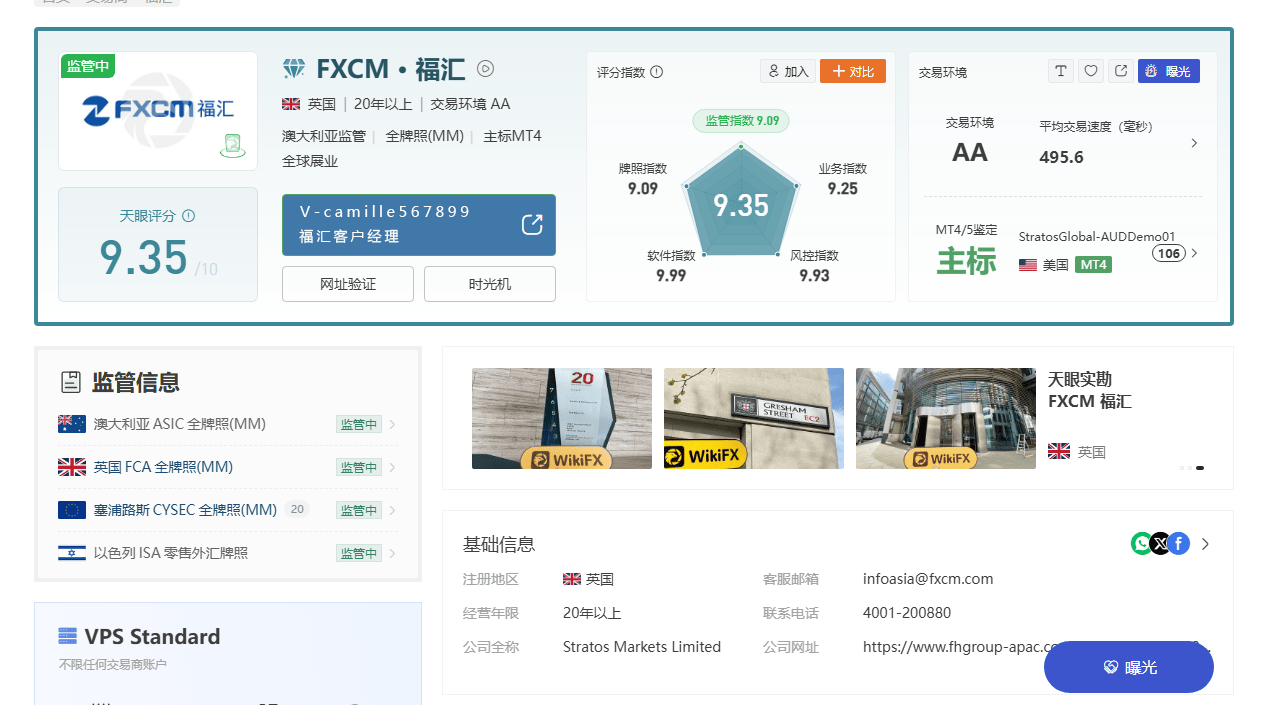
Task: Click the EU flag in CYSEC row
Action: pyautogui.click(x=72, y=510)
